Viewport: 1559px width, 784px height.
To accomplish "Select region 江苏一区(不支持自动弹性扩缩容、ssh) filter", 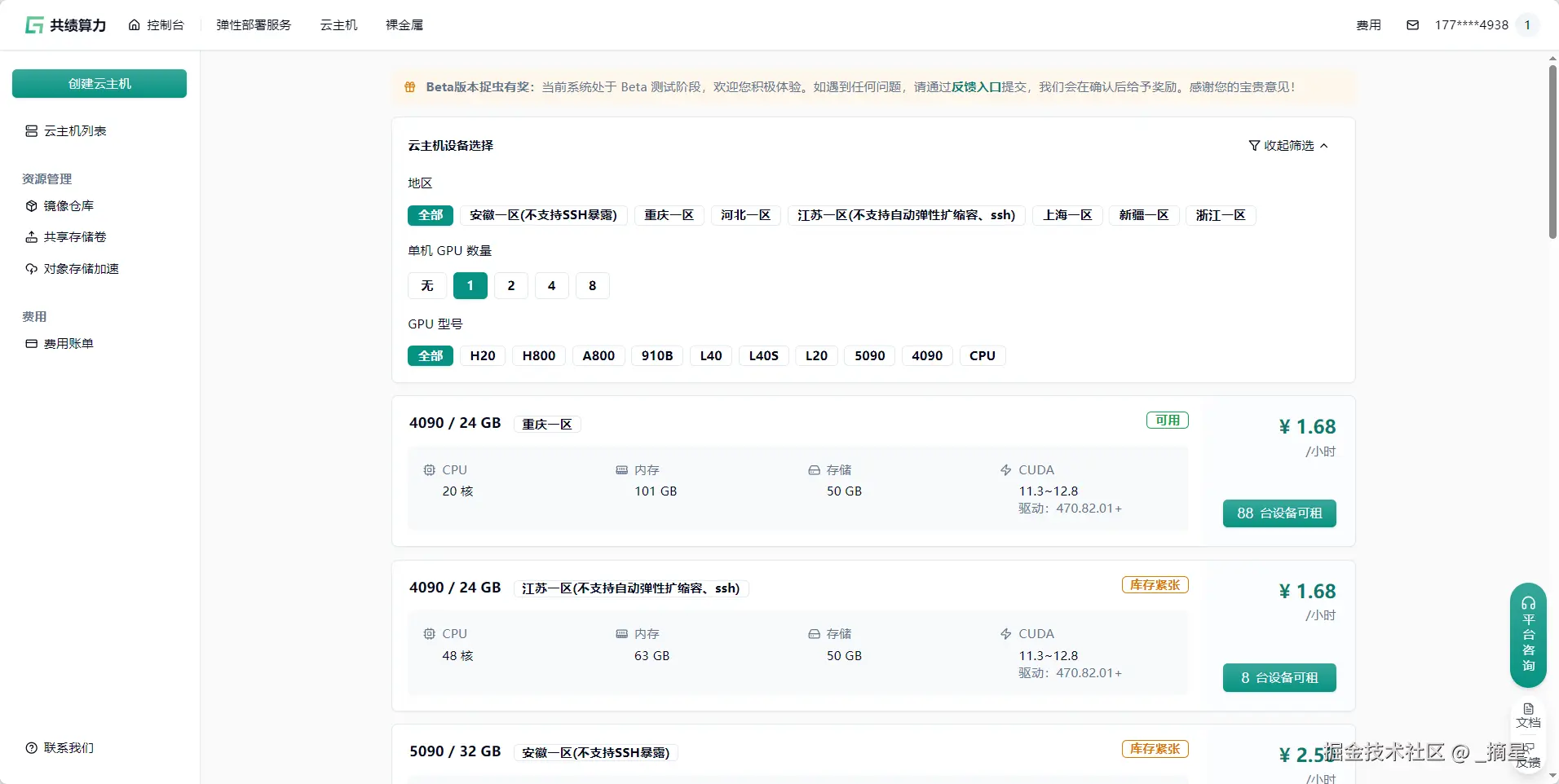I will click(x=907, y=215).
